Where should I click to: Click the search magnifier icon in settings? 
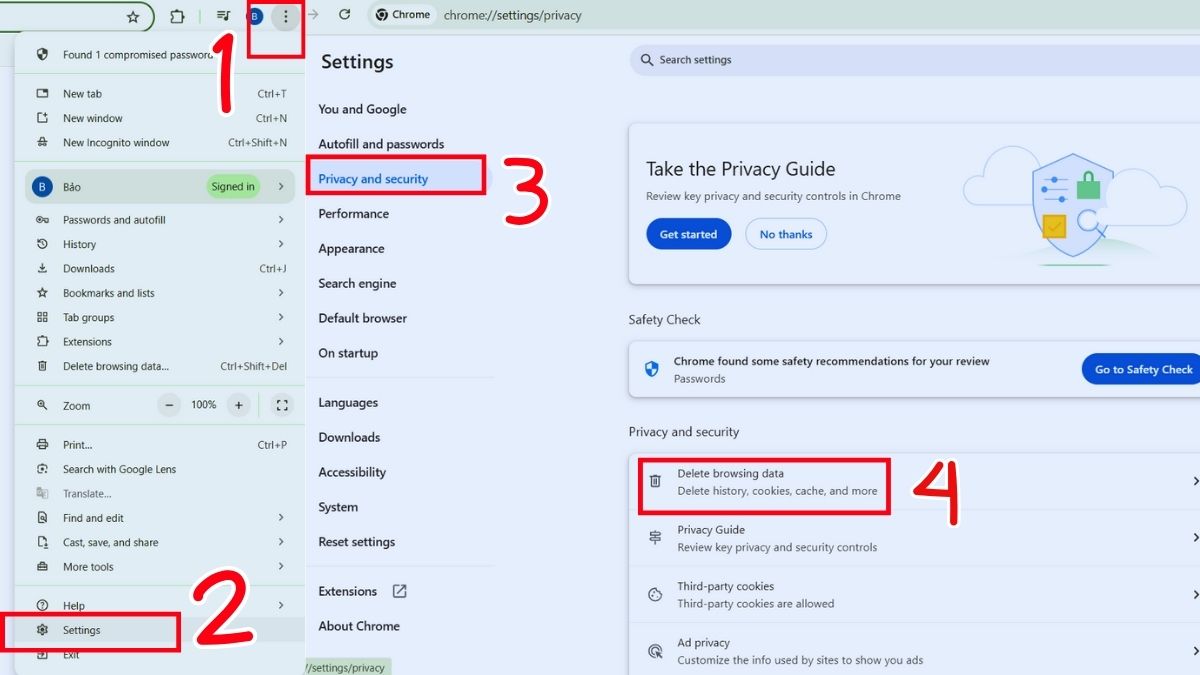pyautogui.click(x=647, y=60)
